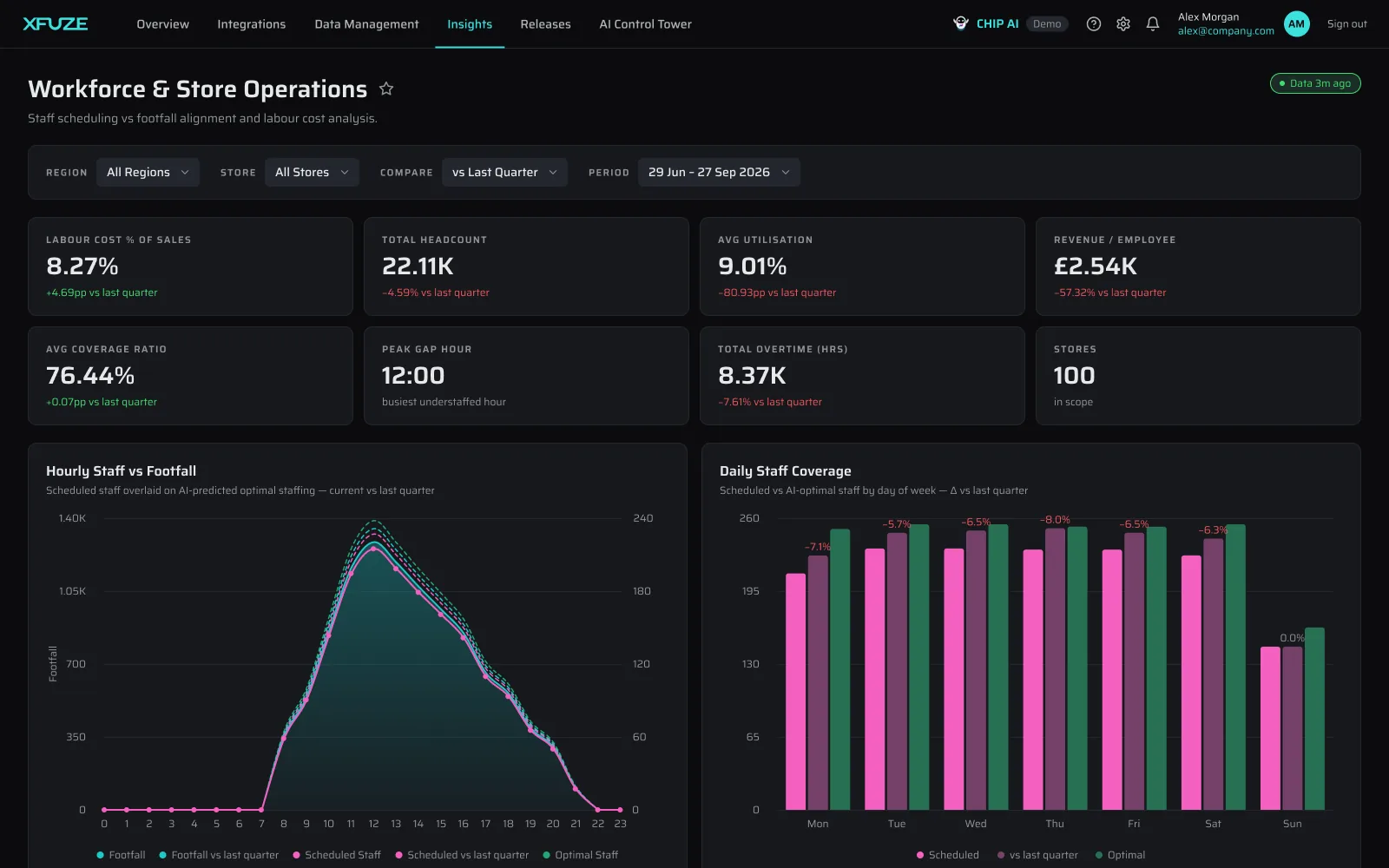The width and height of the screenshot is (1389, 868).
Task: Click the Sign out link
Action: (x=1346, y=24)
